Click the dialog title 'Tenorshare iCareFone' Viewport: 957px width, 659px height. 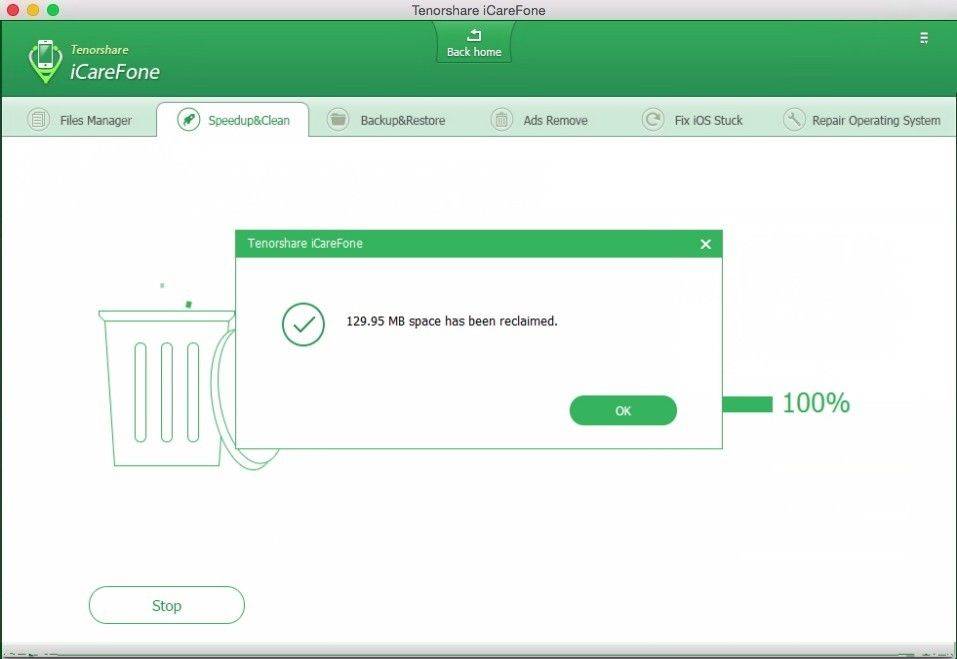(x=305, y=243)
